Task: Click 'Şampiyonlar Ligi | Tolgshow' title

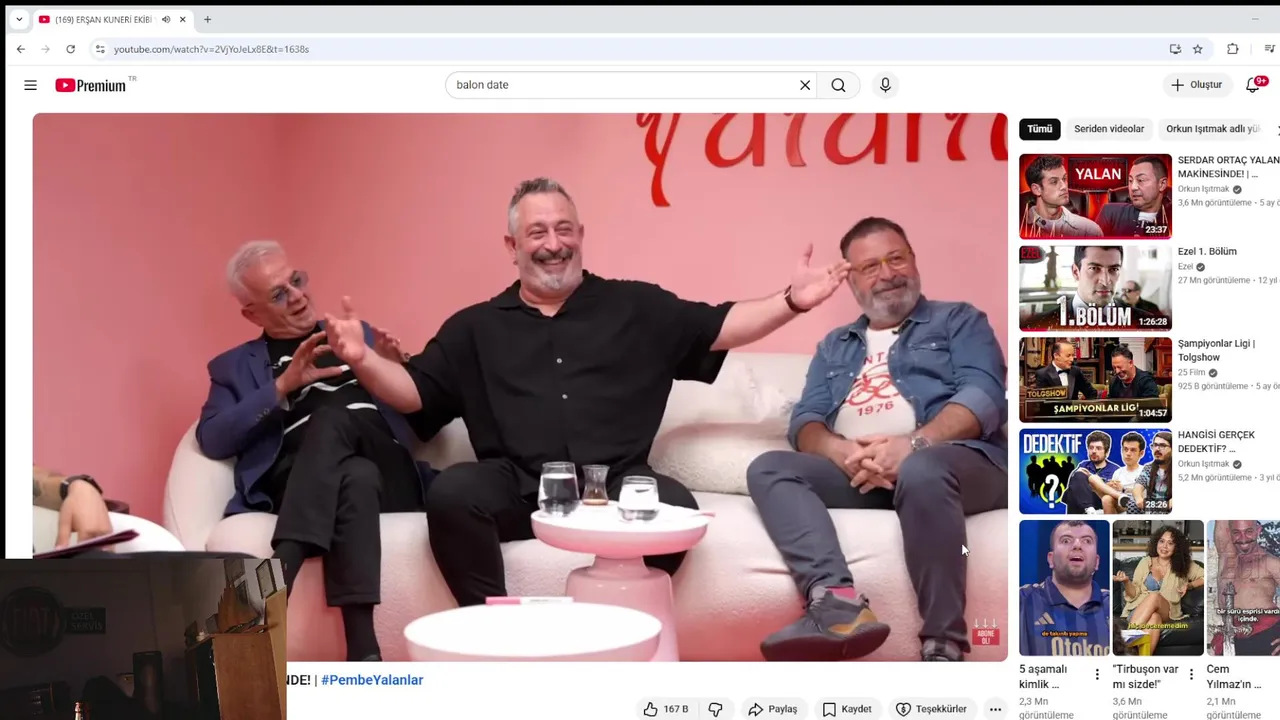Action: pos(1216,350)
